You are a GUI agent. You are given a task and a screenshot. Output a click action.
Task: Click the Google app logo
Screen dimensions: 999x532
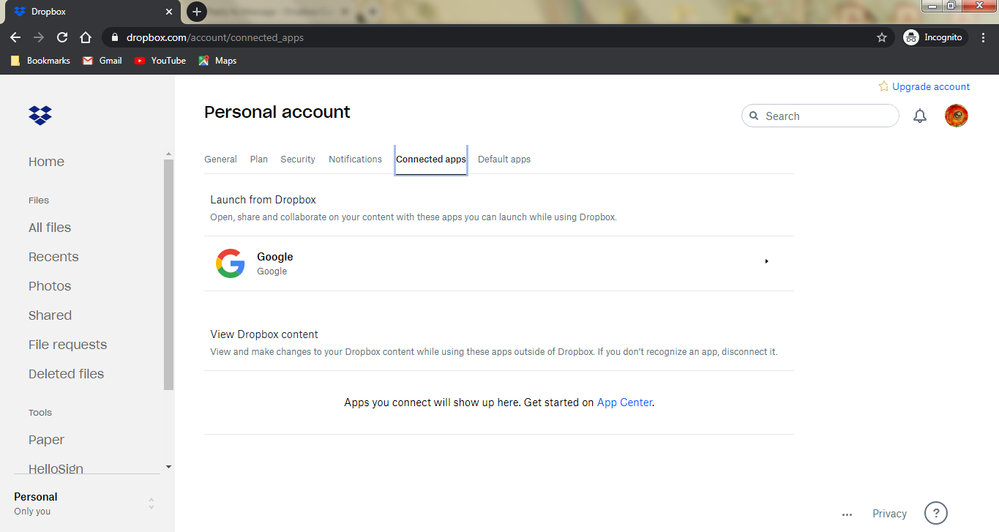coord(230,263)
